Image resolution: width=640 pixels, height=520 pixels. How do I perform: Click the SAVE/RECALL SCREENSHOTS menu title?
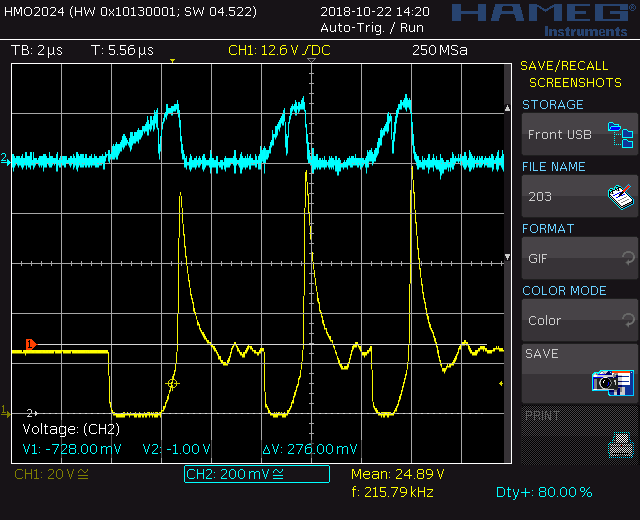(571, 74)
